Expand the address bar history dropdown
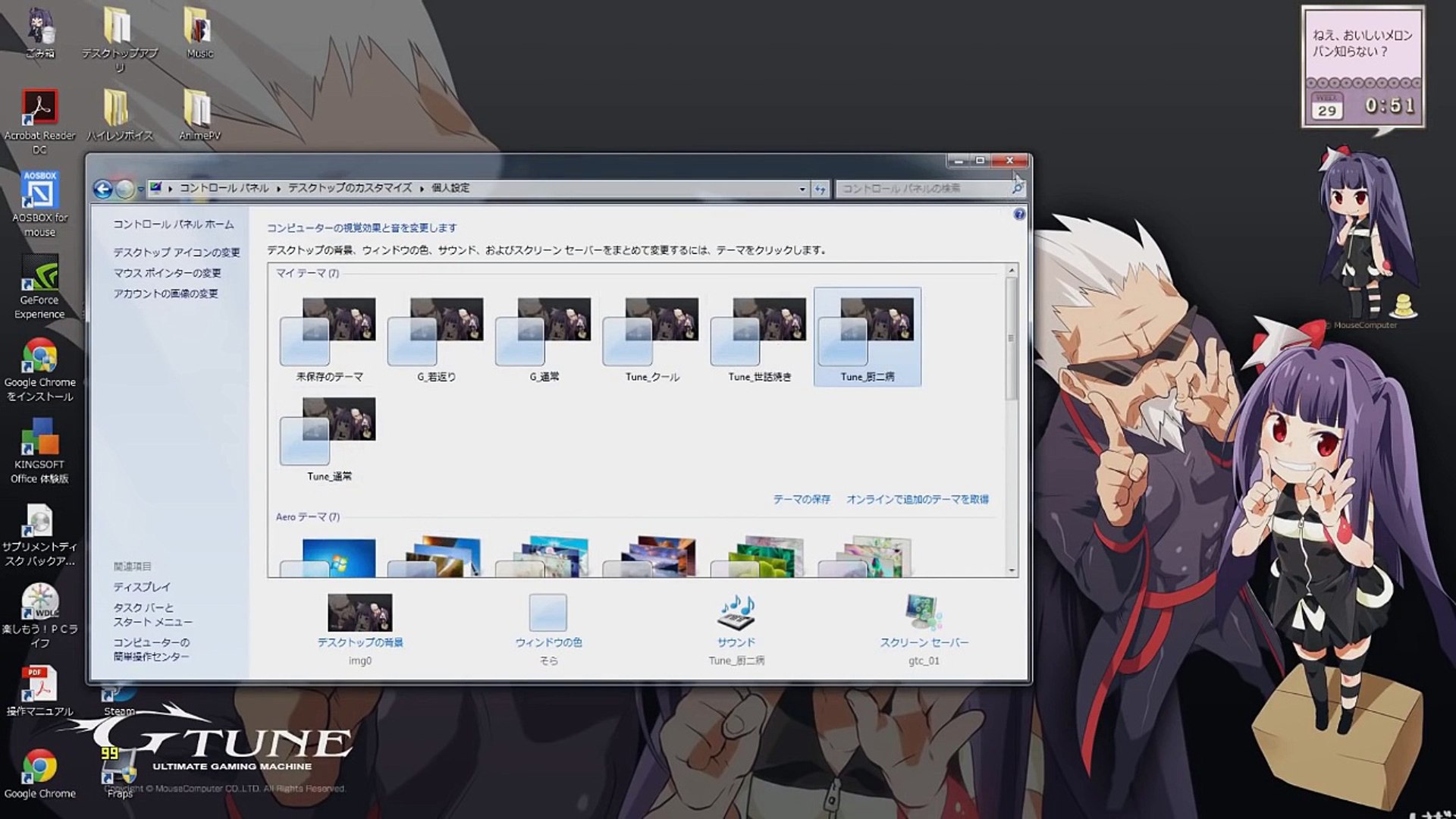This screenshot has height=819, width=1456. pyautogui.click(x=802, y=189)
